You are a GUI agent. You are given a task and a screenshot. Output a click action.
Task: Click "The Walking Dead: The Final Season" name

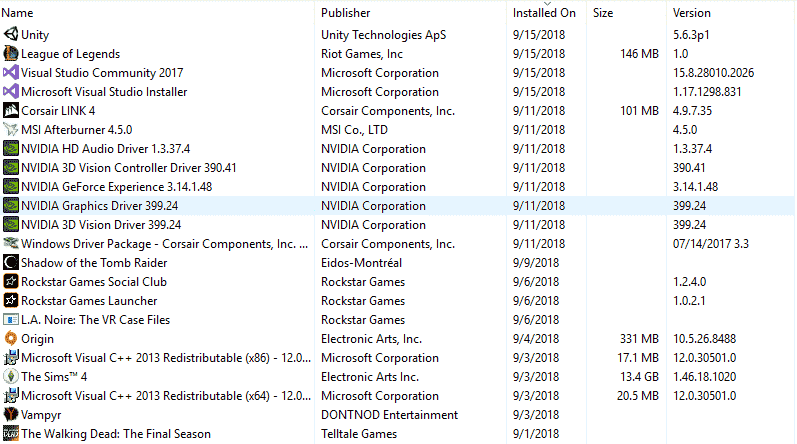click(x=116, y=434)
